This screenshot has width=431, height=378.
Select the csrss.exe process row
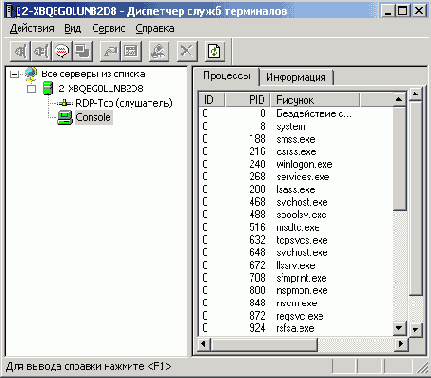[296, 152]
